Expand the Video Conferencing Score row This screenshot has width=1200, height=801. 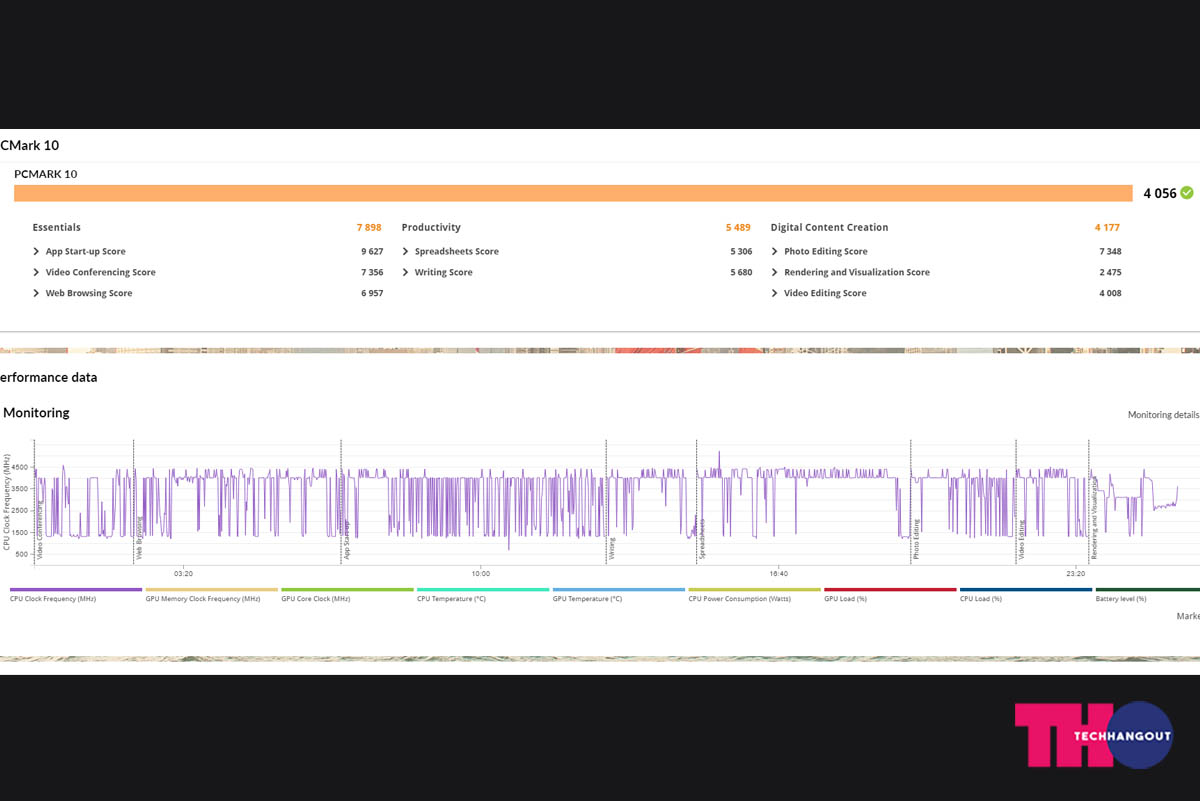(x=36, y=273)
